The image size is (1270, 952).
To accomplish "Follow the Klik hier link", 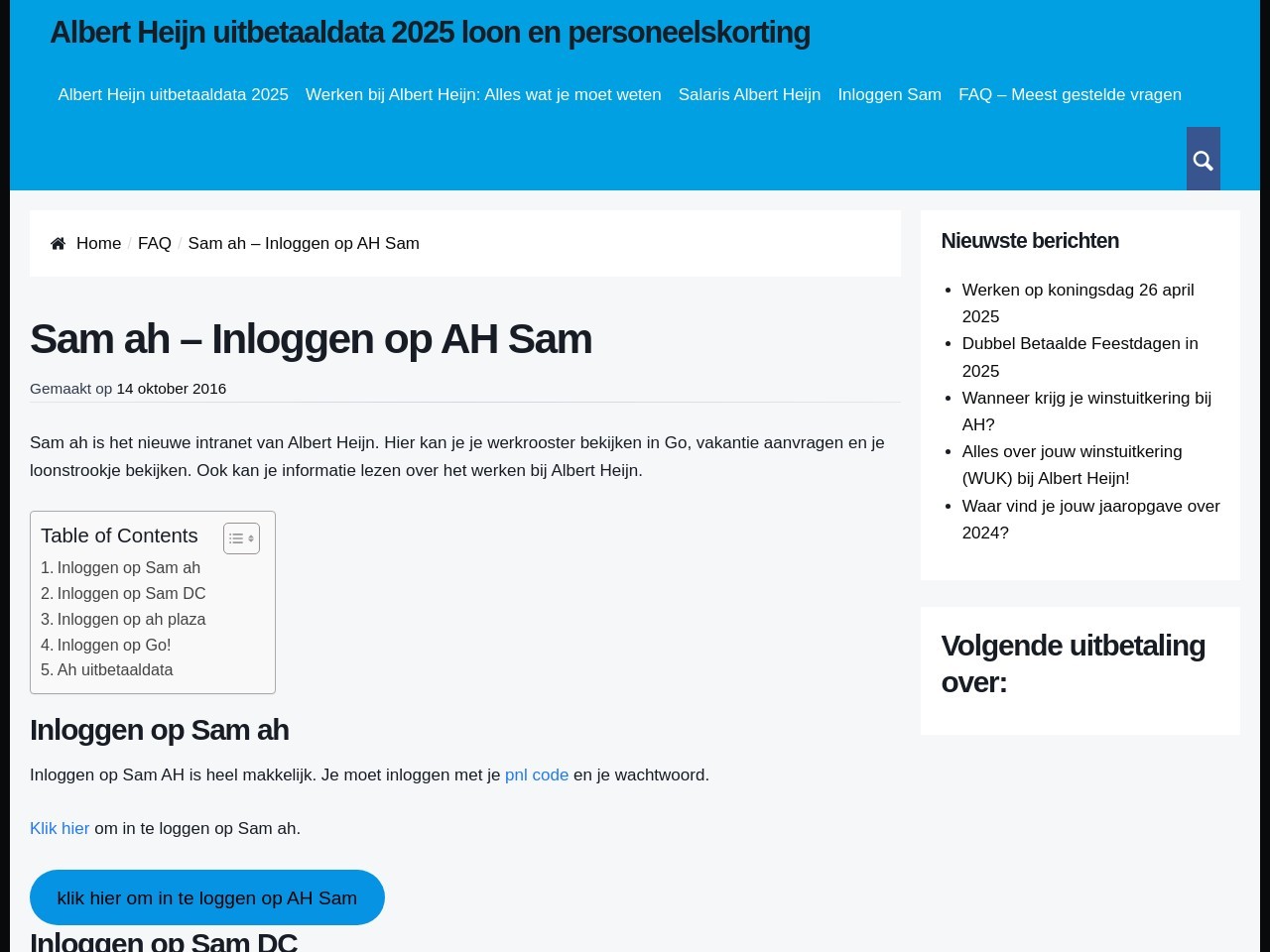I will pos(60,829).
